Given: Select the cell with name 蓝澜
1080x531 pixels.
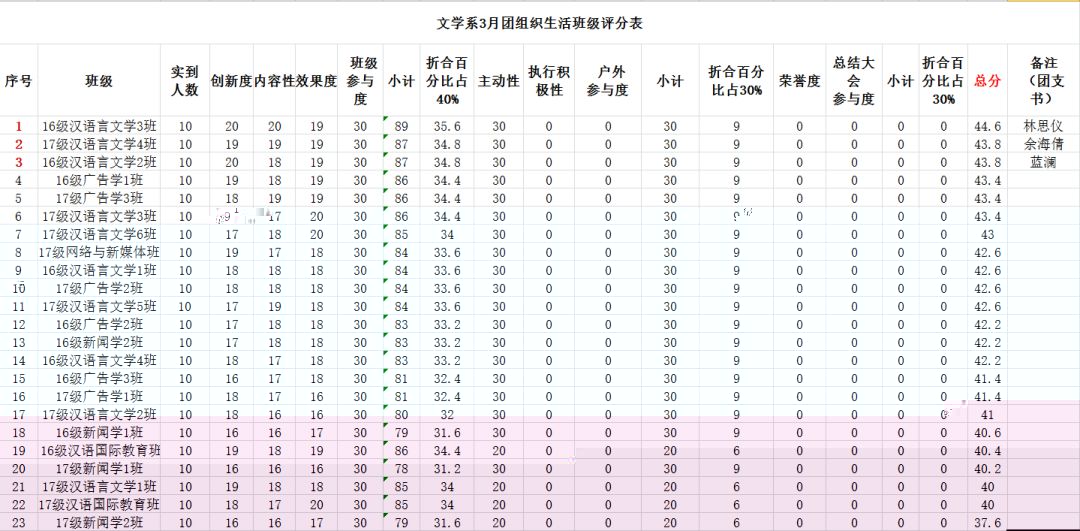Looking at the screenshot, I should (x=1043, y=163).
